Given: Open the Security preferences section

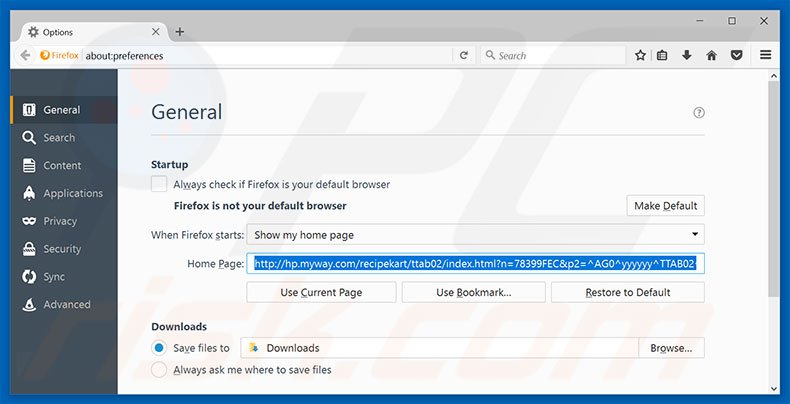Looking at the screenshot, I should coord(63,249).
